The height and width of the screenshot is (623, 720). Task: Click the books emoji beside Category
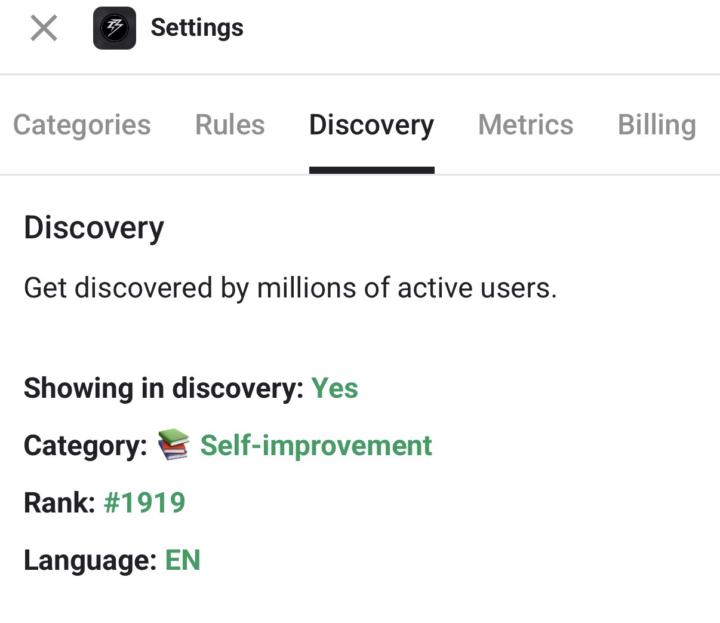point(174,445)
